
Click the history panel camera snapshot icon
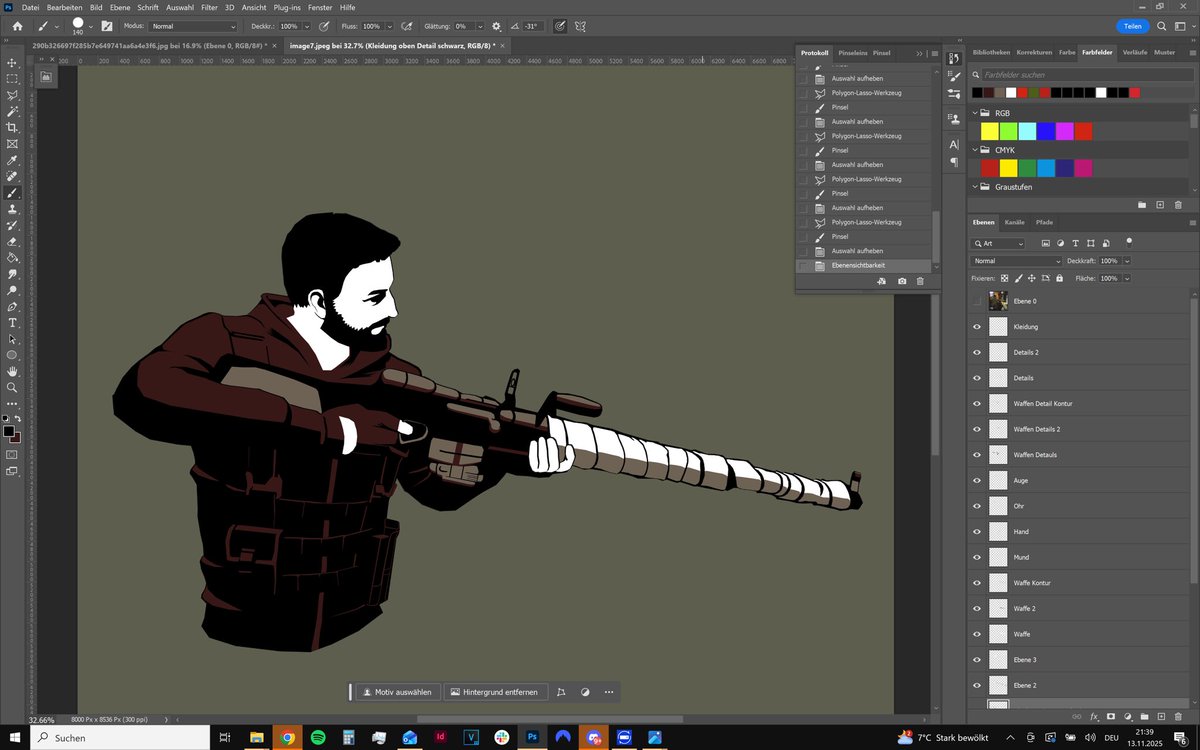pyautogui.click(x=902, y=282)
